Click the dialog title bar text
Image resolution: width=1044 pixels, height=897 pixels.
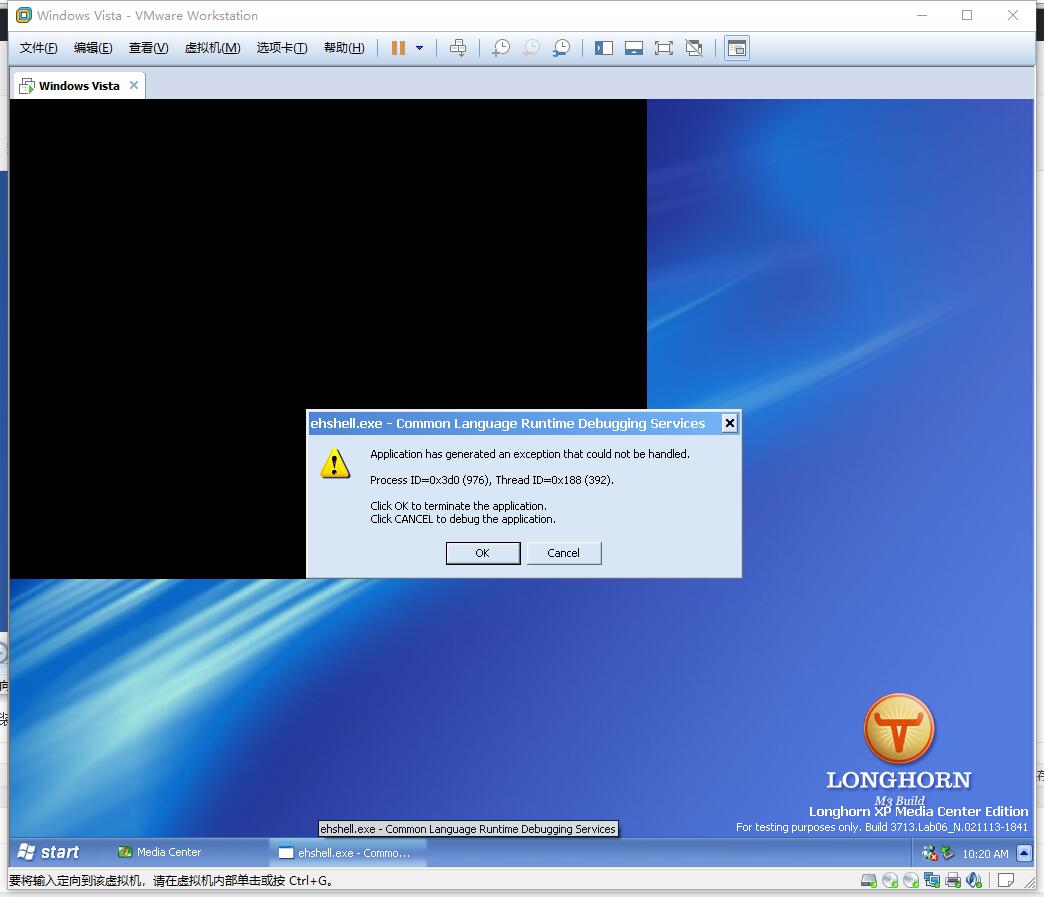pyautogui.click(x=507, y=424)
